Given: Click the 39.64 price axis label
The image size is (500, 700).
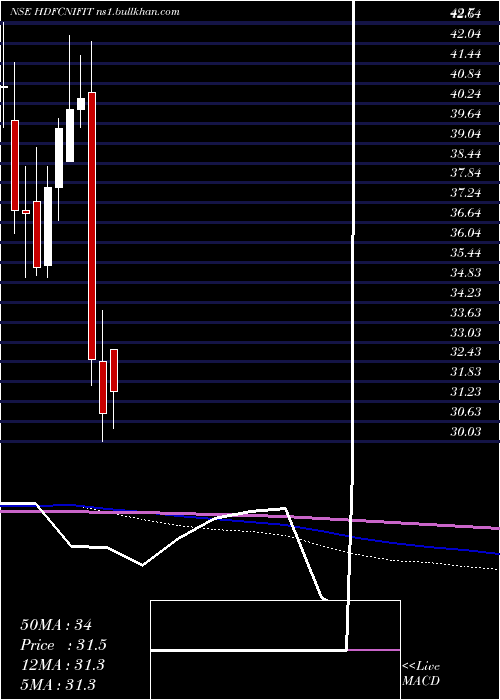Looking at the screenshot, I should 466,113.
